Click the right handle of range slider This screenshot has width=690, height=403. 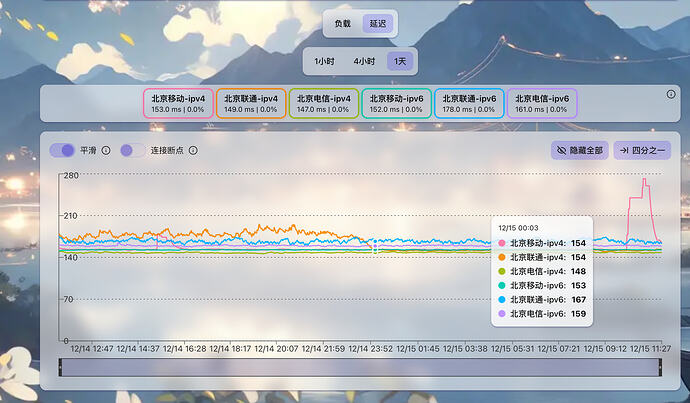[660, 367]
